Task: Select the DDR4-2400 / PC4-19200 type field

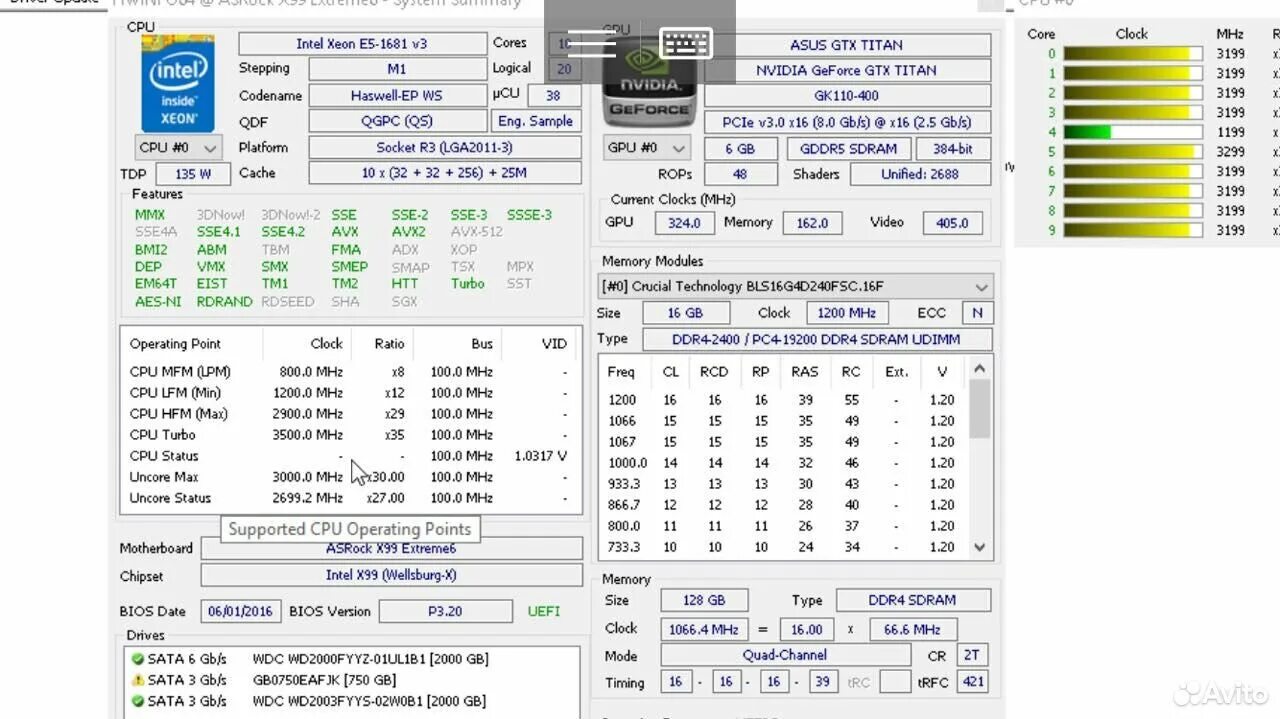Action: click(x=816, y=339)
